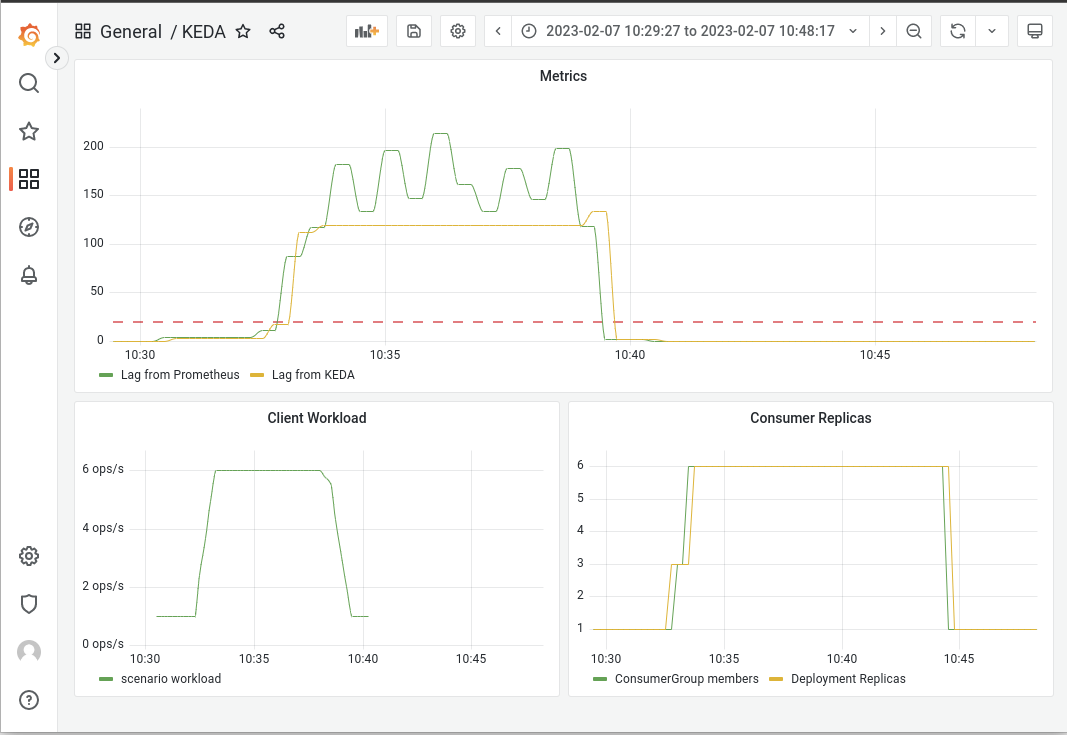
Task: Zoom out the time range
Action: click(914, 31)
